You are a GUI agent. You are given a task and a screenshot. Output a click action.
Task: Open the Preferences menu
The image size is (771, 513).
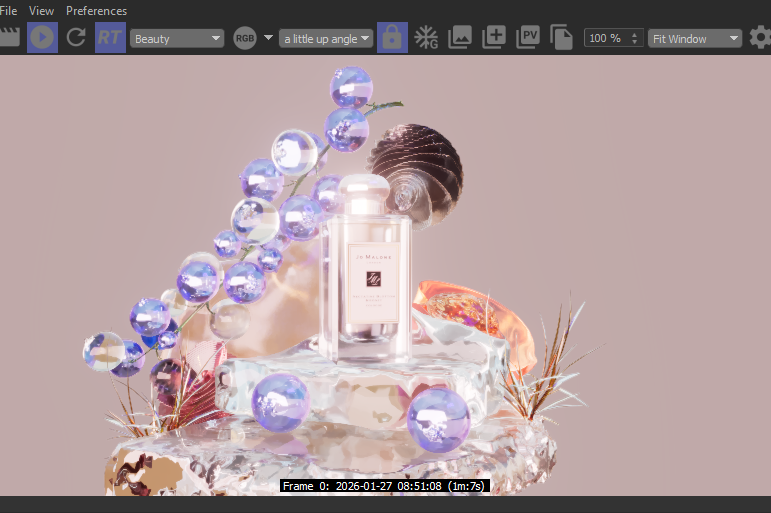point(97,10)
